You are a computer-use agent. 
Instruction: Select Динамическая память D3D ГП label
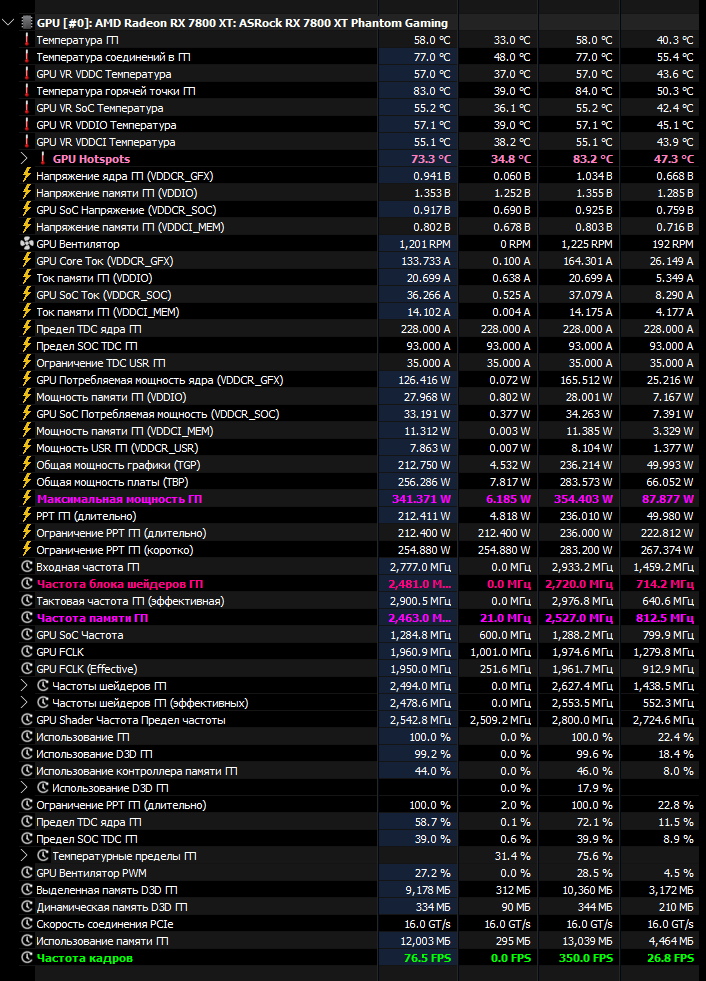point(112,907)
